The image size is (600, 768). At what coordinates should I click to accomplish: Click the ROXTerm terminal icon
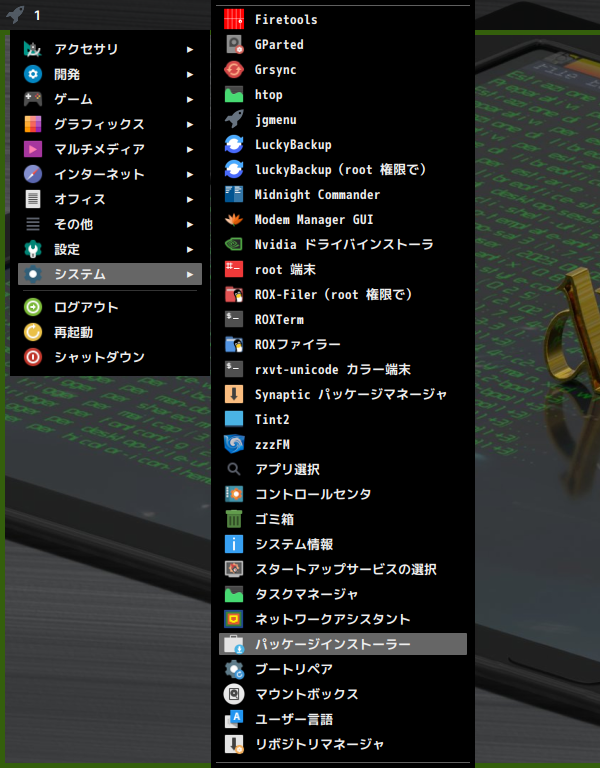coord(234,319)
